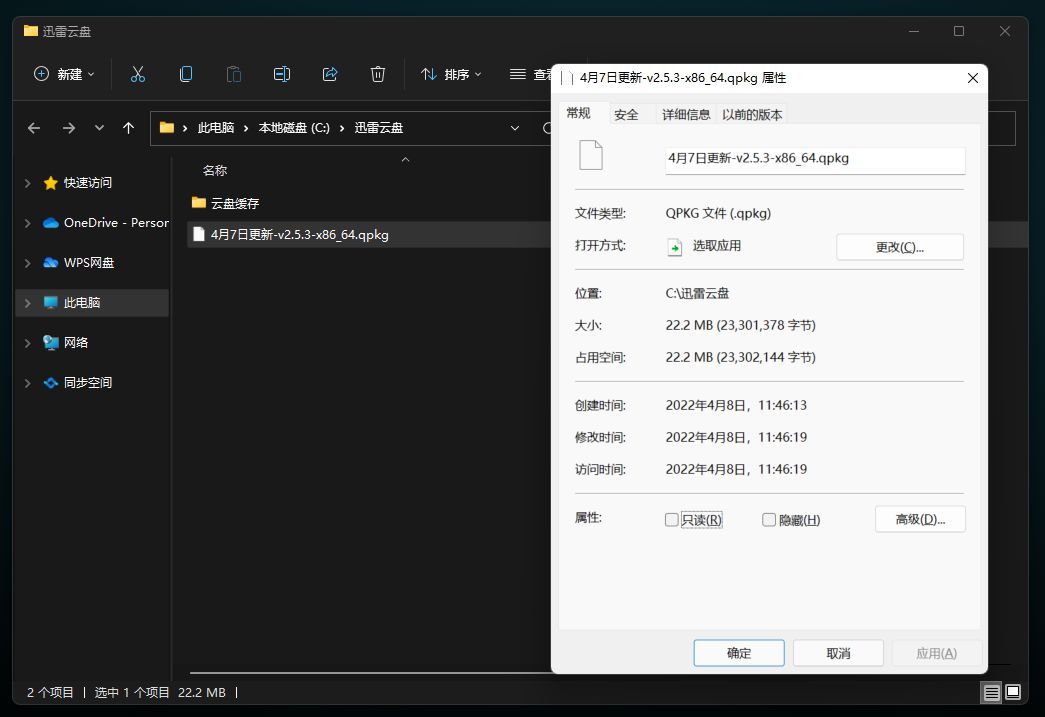Screen dimensions: 1045x717
Task: Click the 取消 button in properties
Action: 838,653
